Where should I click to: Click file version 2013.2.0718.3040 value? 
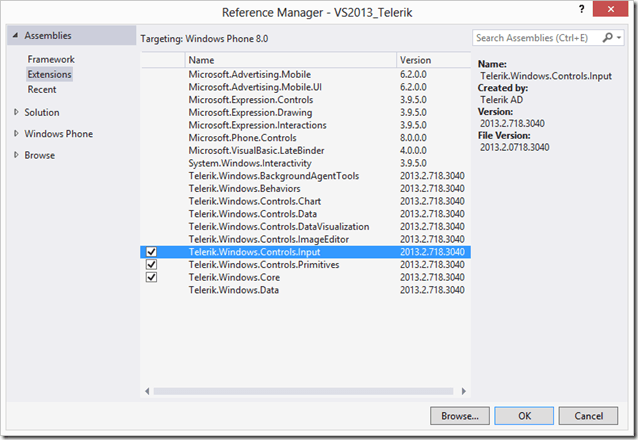pos(514,147)
